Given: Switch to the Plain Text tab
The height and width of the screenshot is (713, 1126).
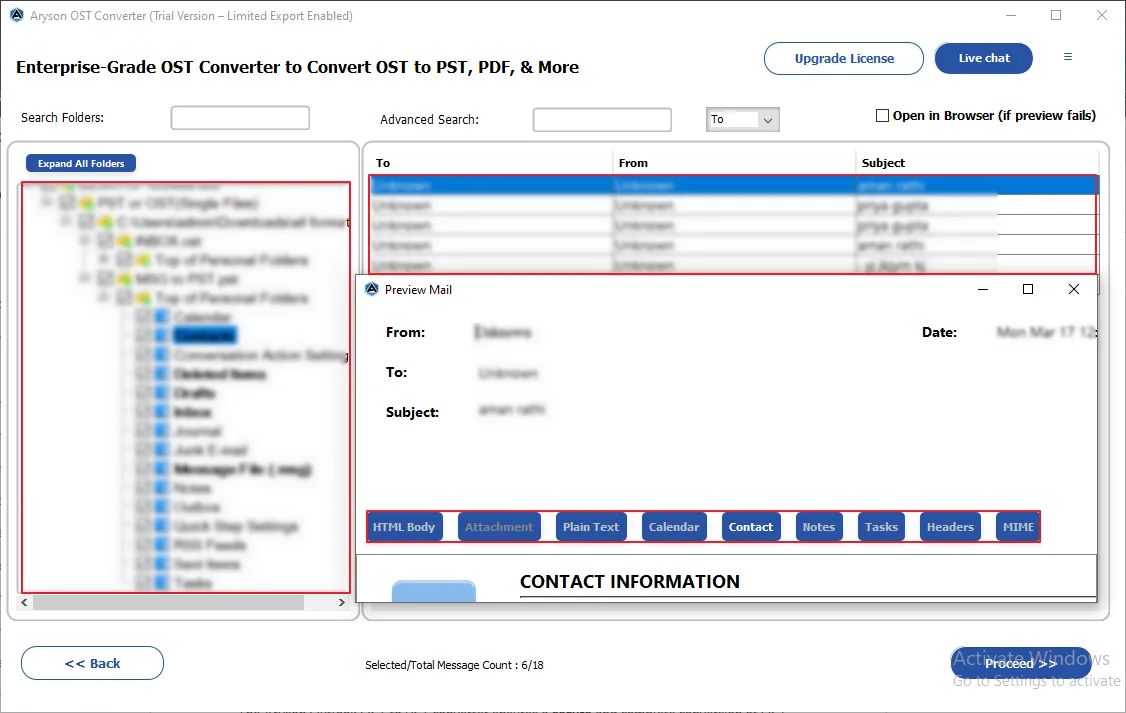Looking at the screenshot, I should [x=591, y=527].
